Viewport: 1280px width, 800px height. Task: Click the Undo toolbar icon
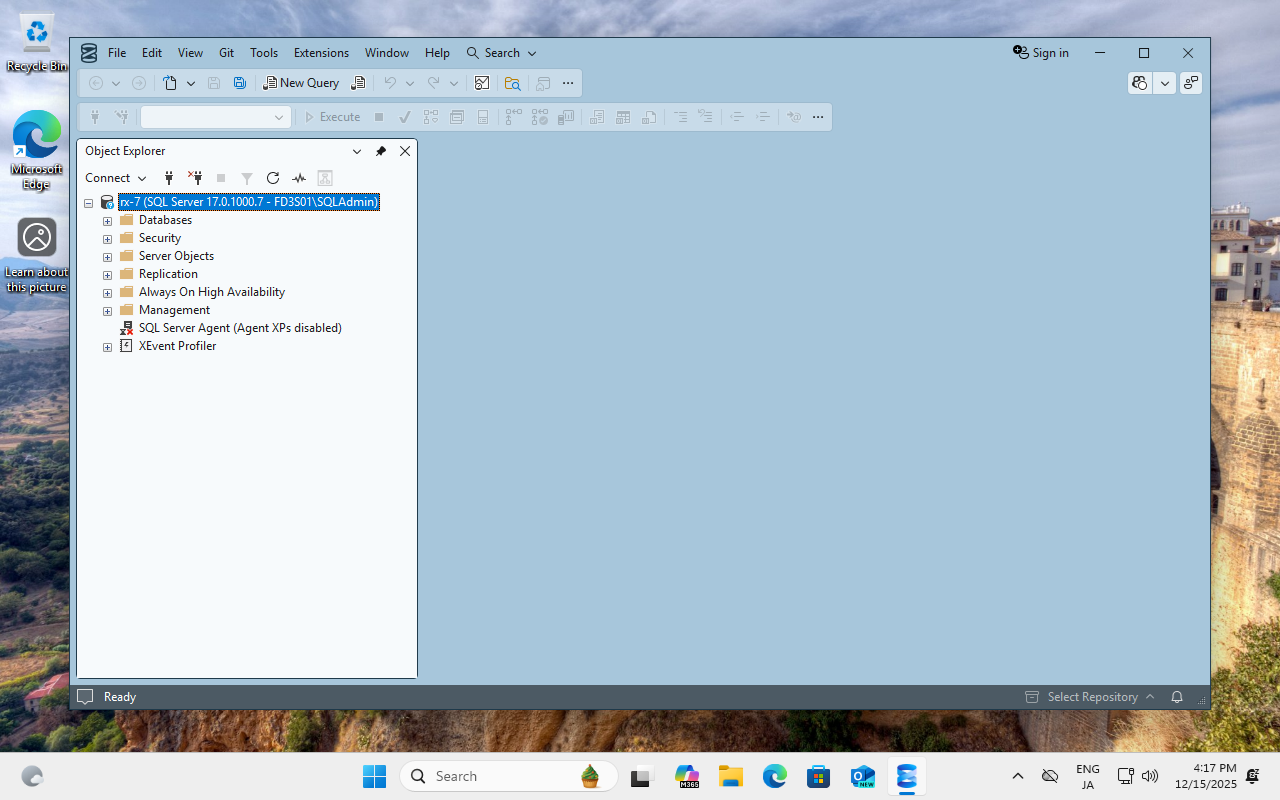tap(390, 83)
